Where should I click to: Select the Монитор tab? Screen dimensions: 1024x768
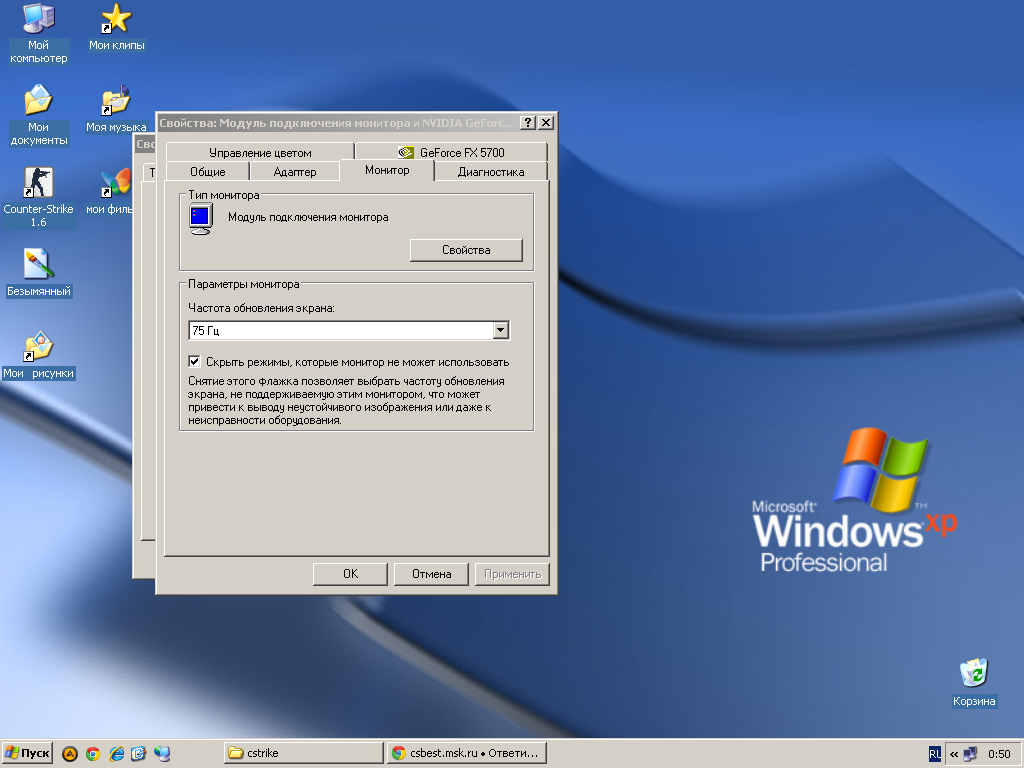[387, 170]
